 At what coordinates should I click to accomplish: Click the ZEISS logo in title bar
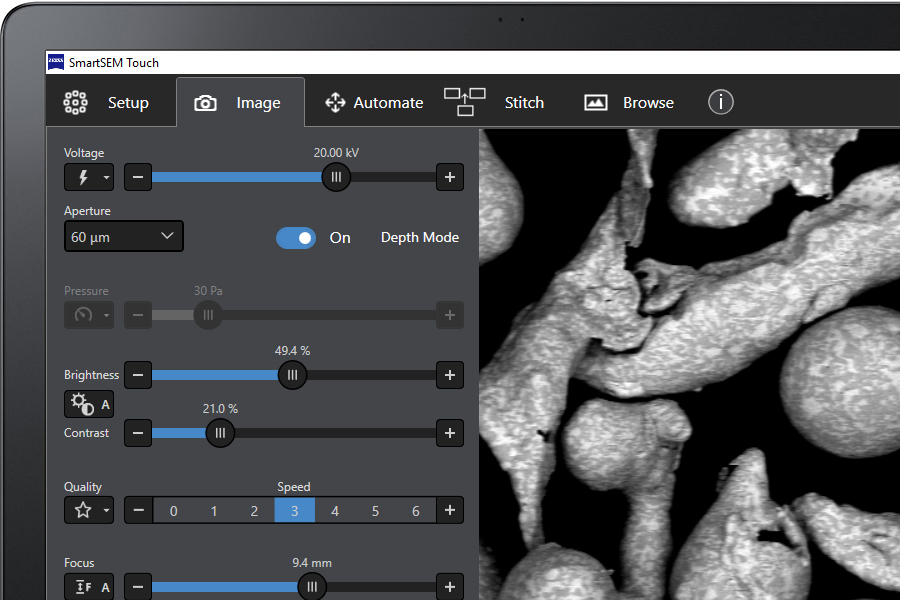coord(56,62)
